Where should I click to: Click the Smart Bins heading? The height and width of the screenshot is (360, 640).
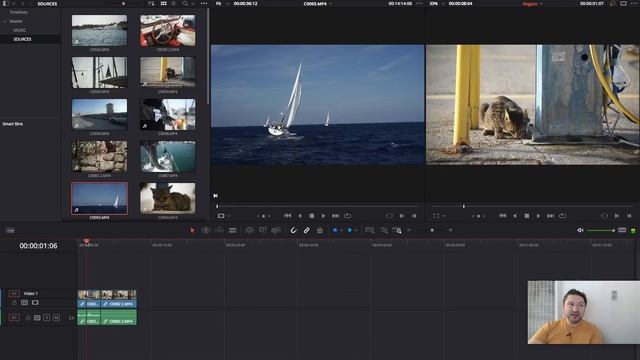pos(13,124)
